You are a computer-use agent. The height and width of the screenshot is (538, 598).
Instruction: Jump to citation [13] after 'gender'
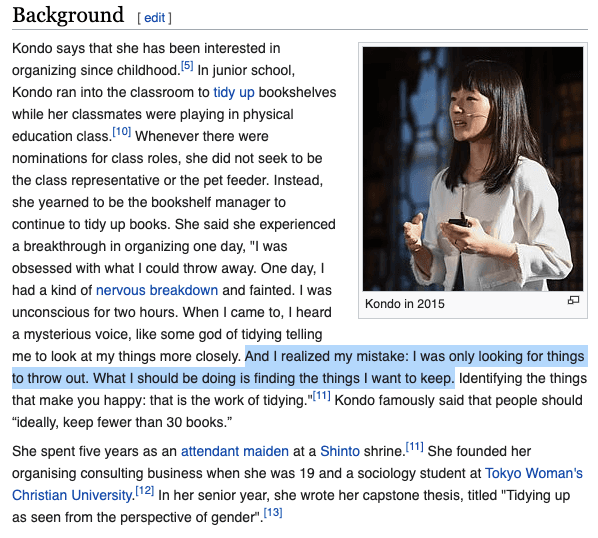[x=273, y=513]
